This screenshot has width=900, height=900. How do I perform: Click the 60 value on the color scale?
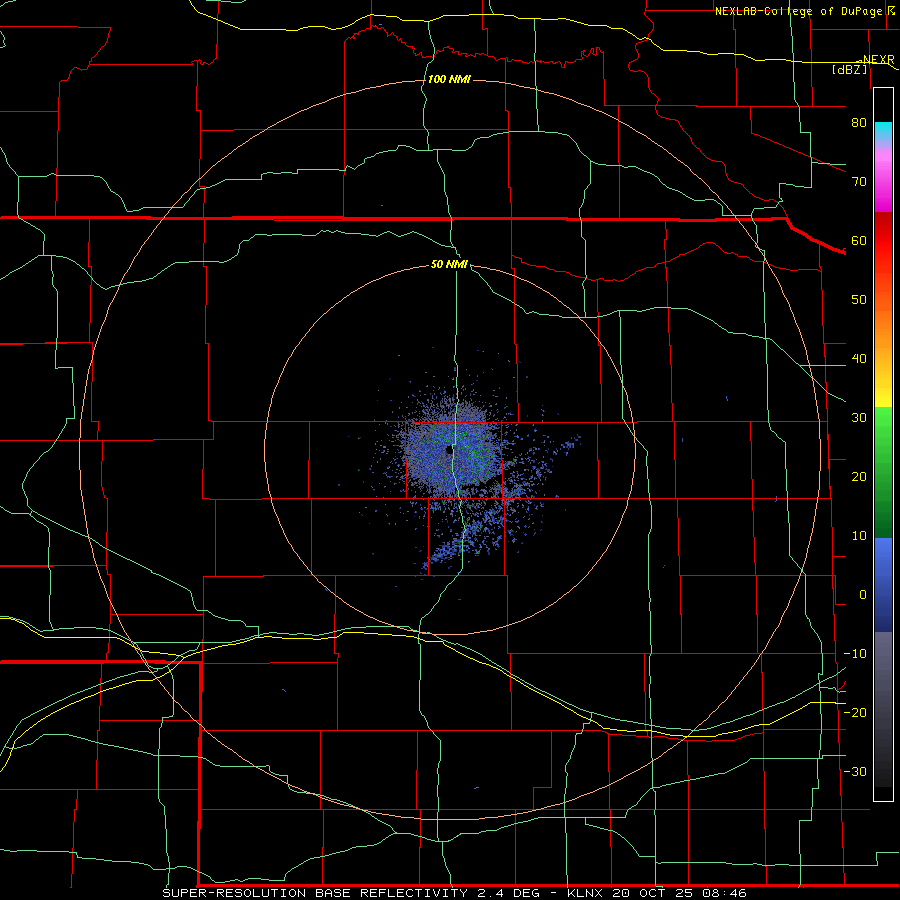click(859, 240)
